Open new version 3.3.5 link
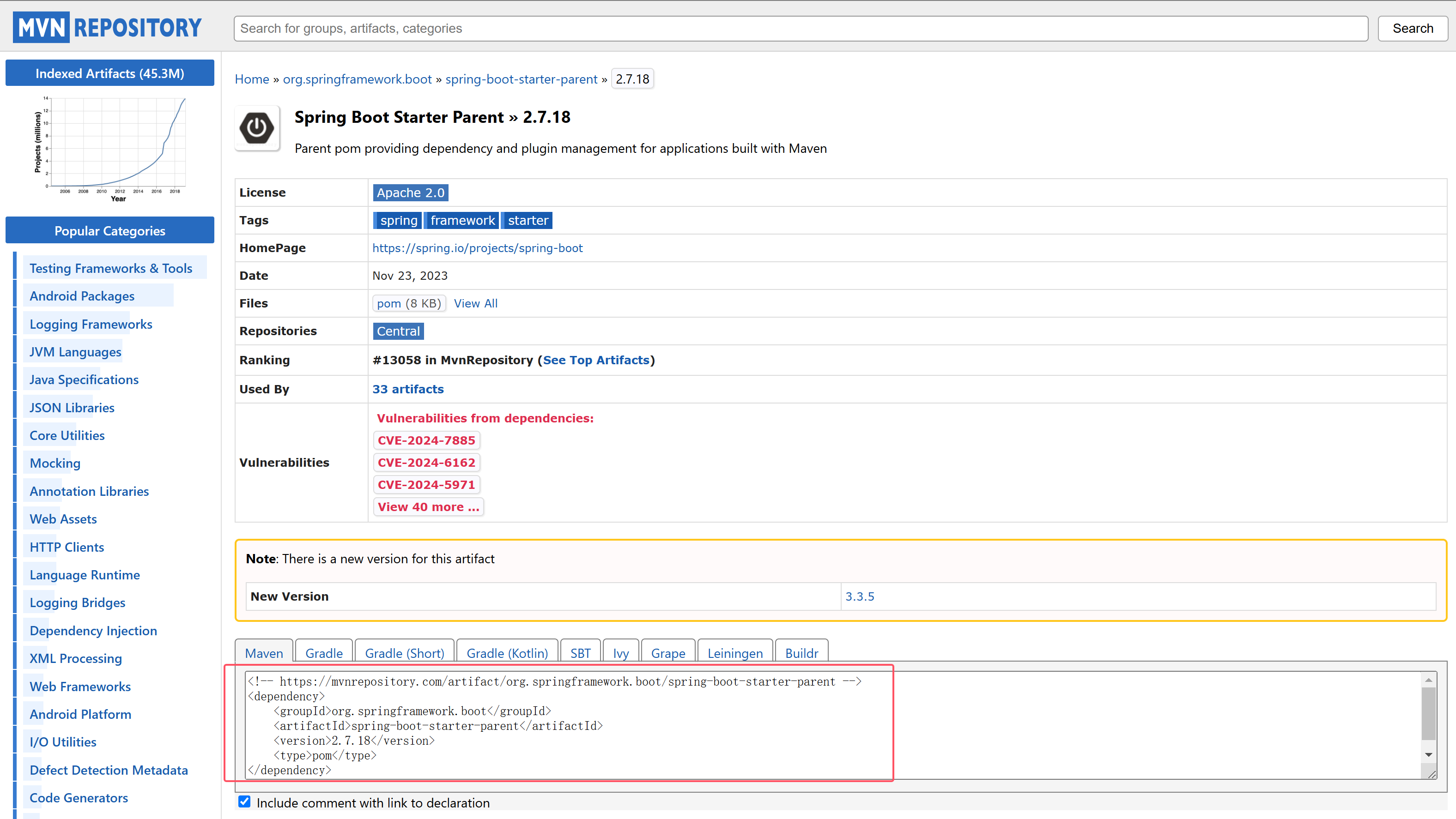This screenshot has height=819, width=1456. pyautogui.click(x=859, y=596)
